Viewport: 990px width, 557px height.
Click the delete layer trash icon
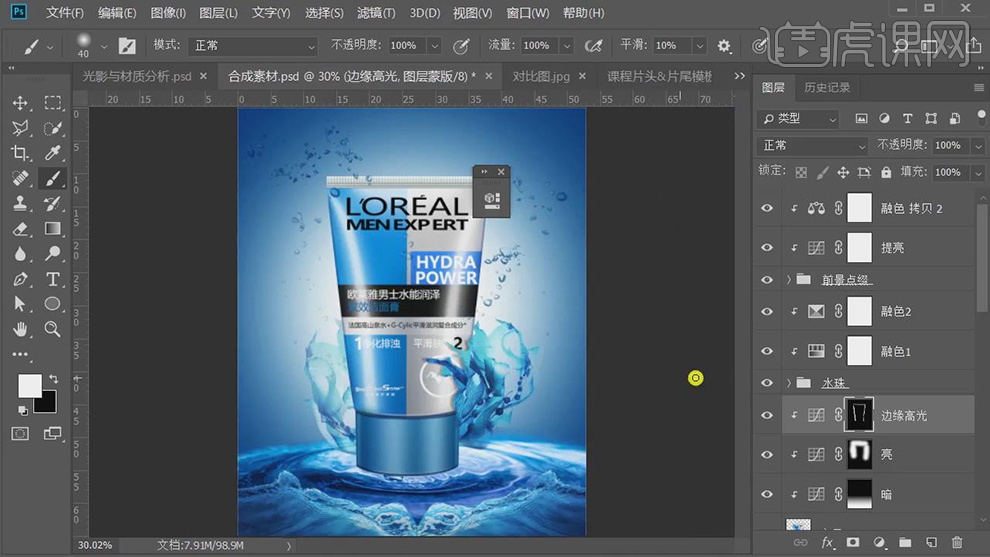click(x=957, y=542)
